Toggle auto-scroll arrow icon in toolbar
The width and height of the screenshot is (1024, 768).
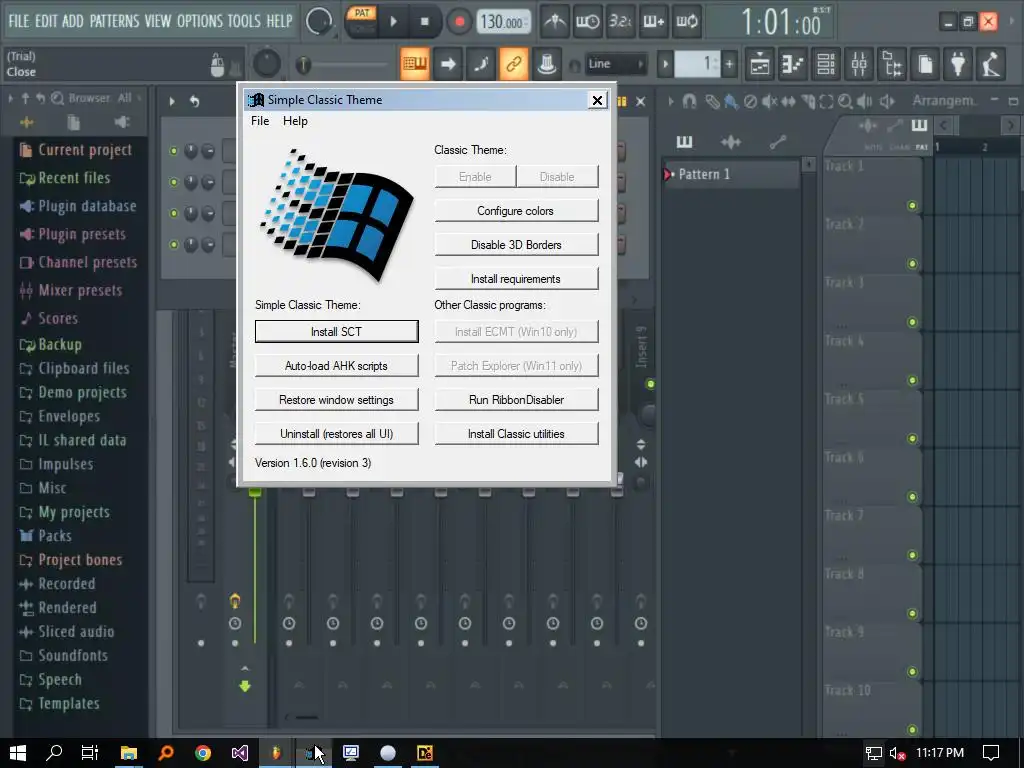[448, 63]
